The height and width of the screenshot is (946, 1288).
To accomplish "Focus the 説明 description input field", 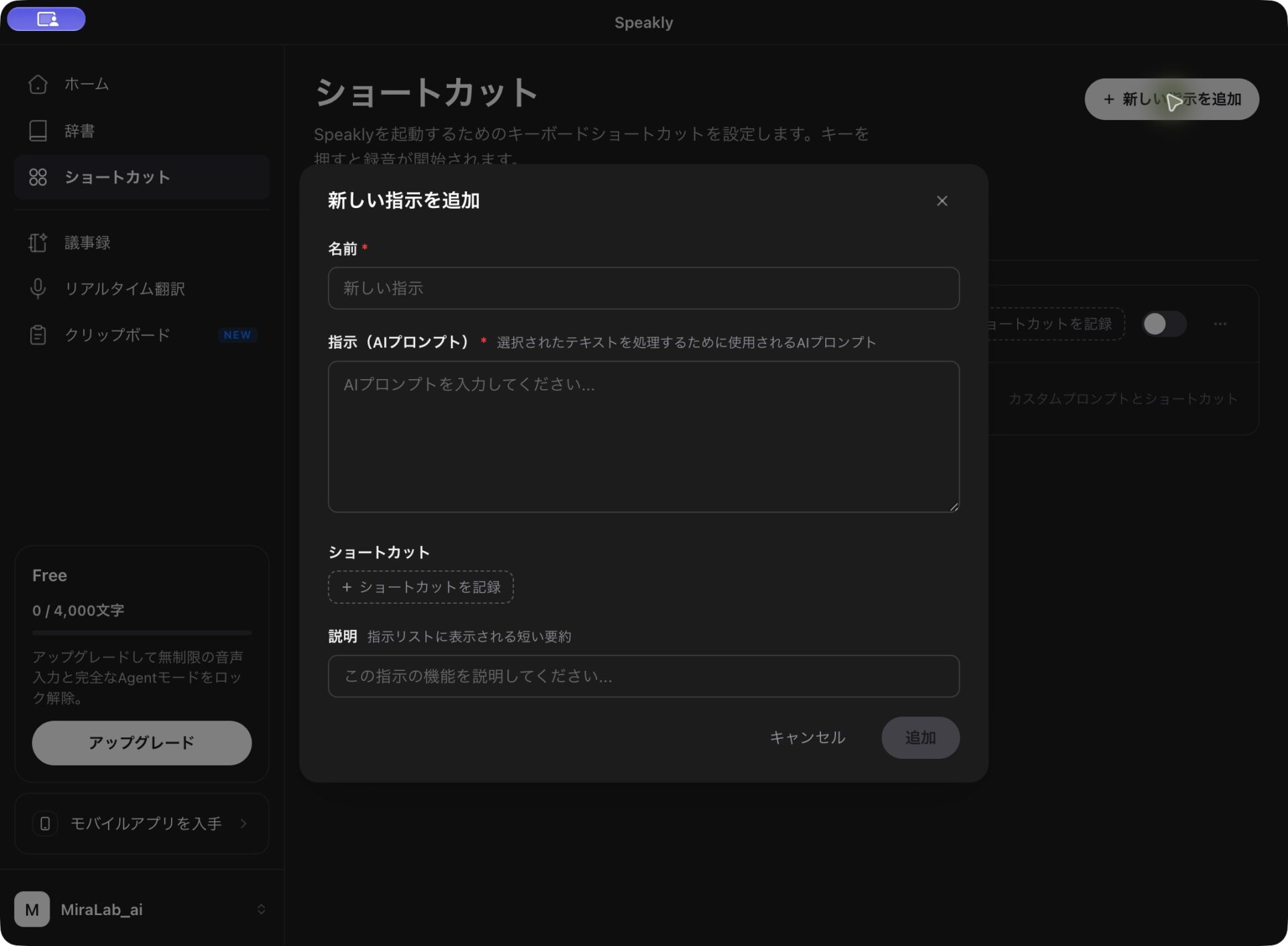I will [643, 676].
